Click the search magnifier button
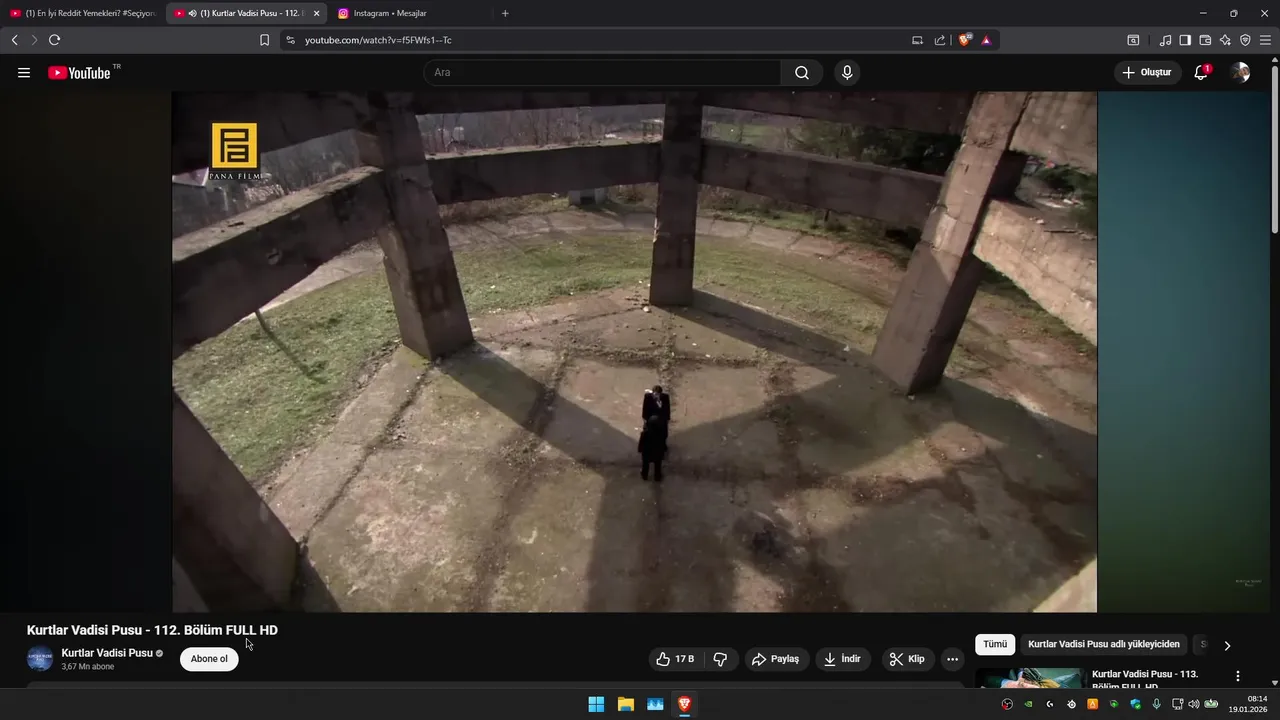Viewport: 1280px width, 720px height. point(802,73)
